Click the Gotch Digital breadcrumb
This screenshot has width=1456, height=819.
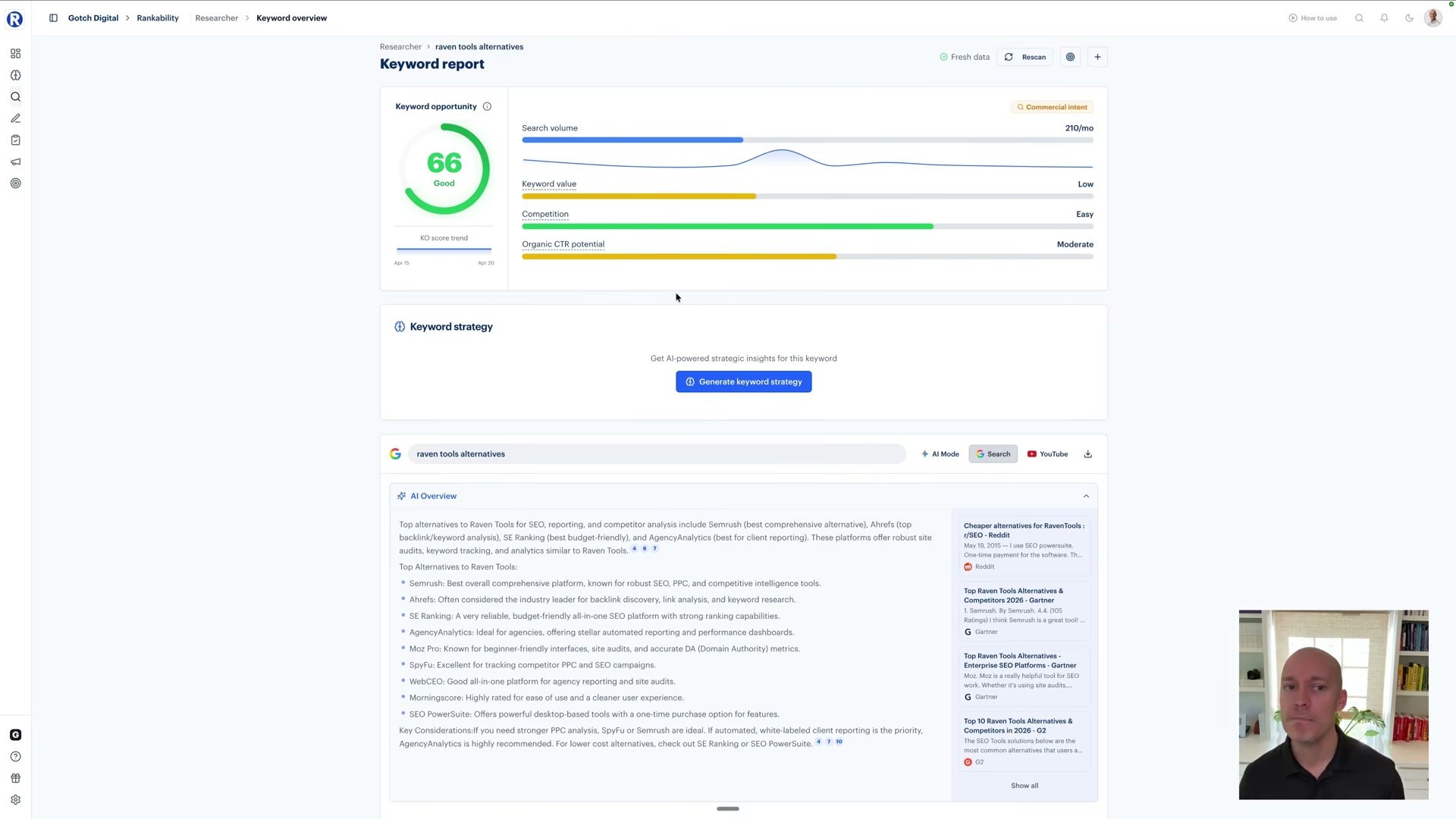(93, 18)
